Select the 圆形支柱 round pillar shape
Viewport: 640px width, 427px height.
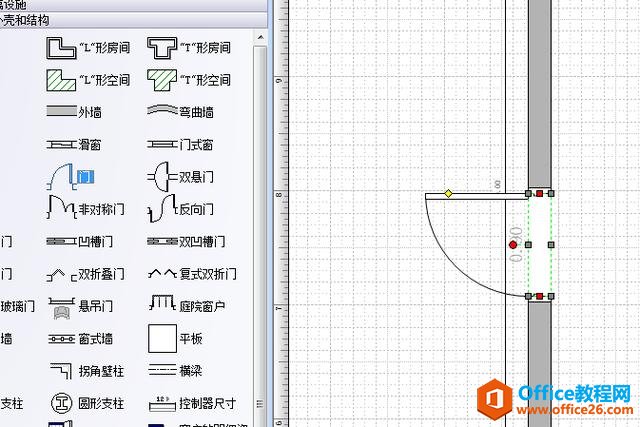pos(62,403)
